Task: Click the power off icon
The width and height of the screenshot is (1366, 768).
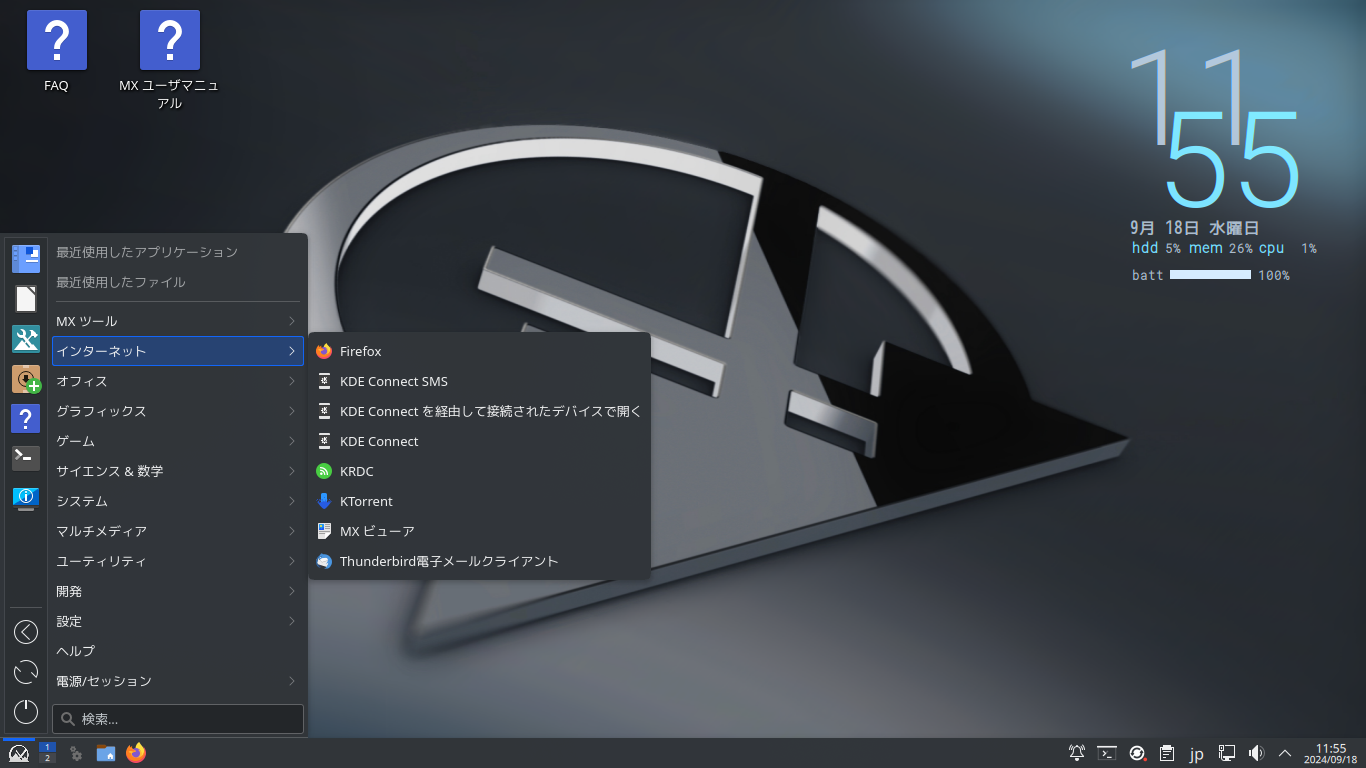Action: click(26, 712)
